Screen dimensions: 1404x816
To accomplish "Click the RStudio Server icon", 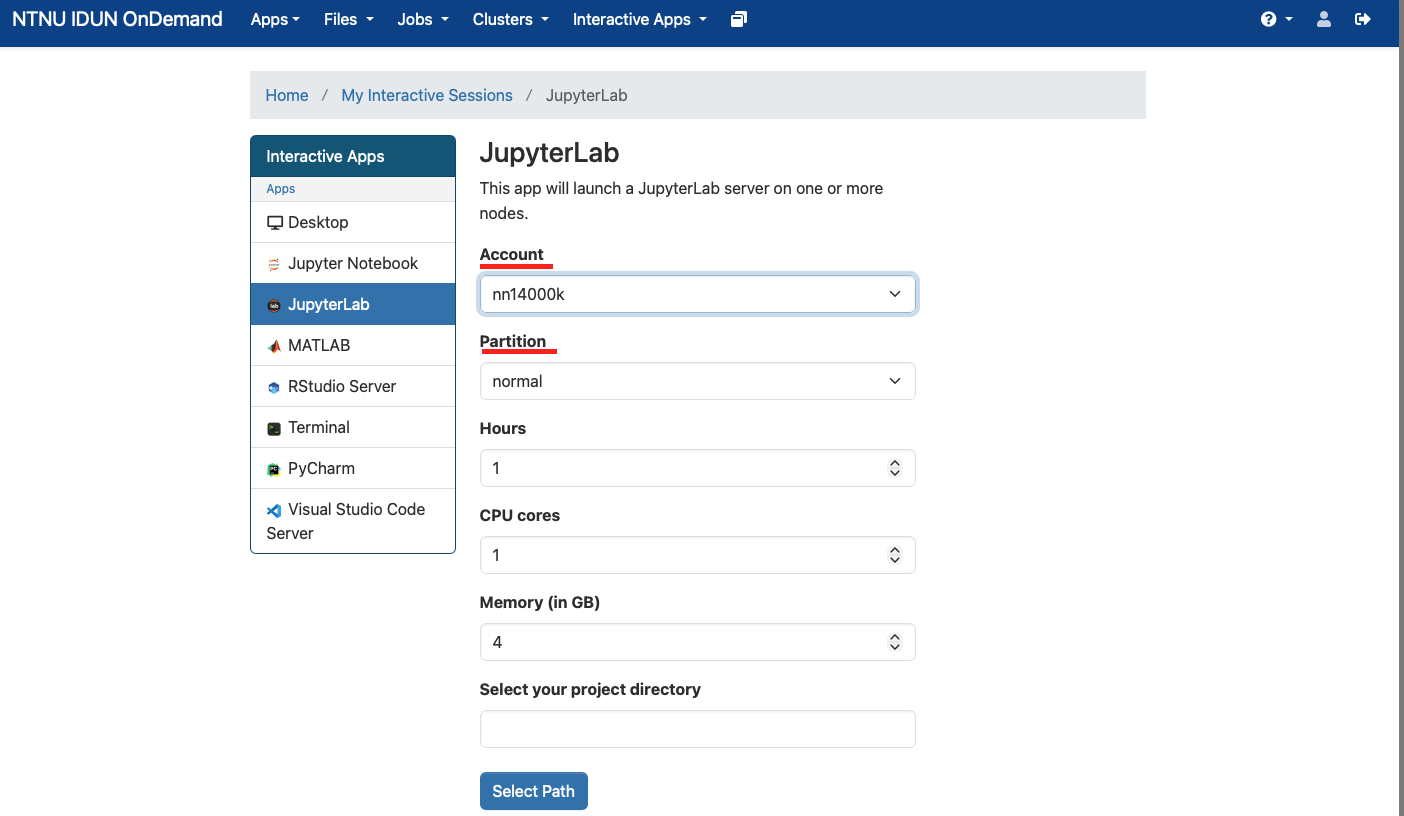I will pos(274,387).
